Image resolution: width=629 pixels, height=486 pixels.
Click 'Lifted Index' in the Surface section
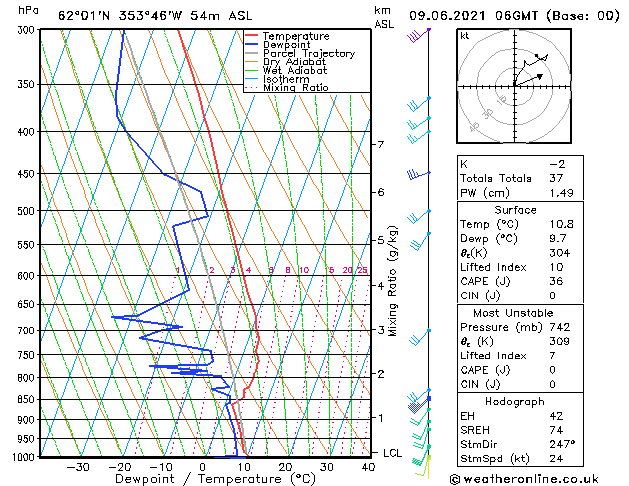click(493, 267)
